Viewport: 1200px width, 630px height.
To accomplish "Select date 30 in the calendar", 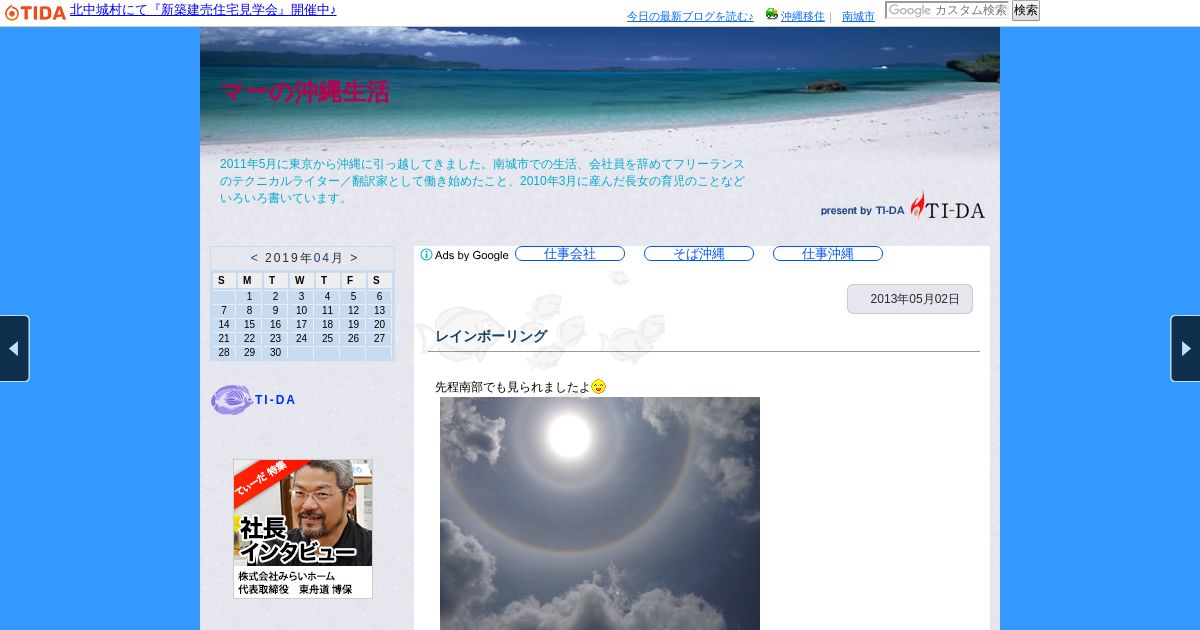I will [x=275, y=353].
